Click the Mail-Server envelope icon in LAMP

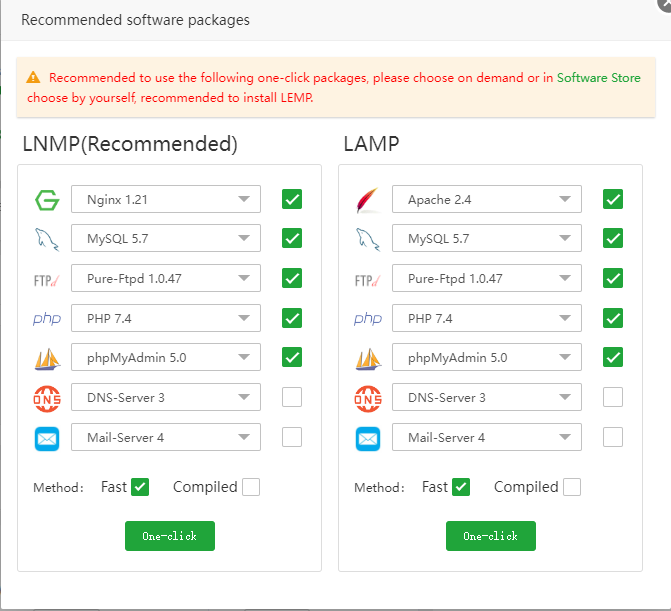368,439
